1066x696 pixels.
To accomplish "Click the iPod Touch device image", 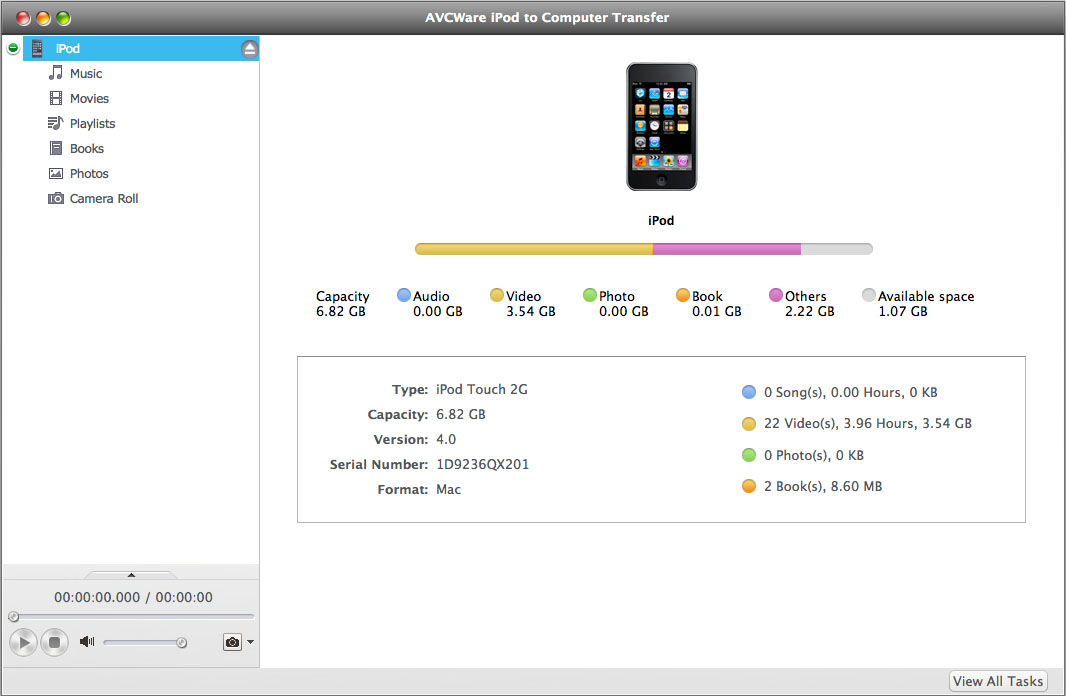I will (661, 127).
